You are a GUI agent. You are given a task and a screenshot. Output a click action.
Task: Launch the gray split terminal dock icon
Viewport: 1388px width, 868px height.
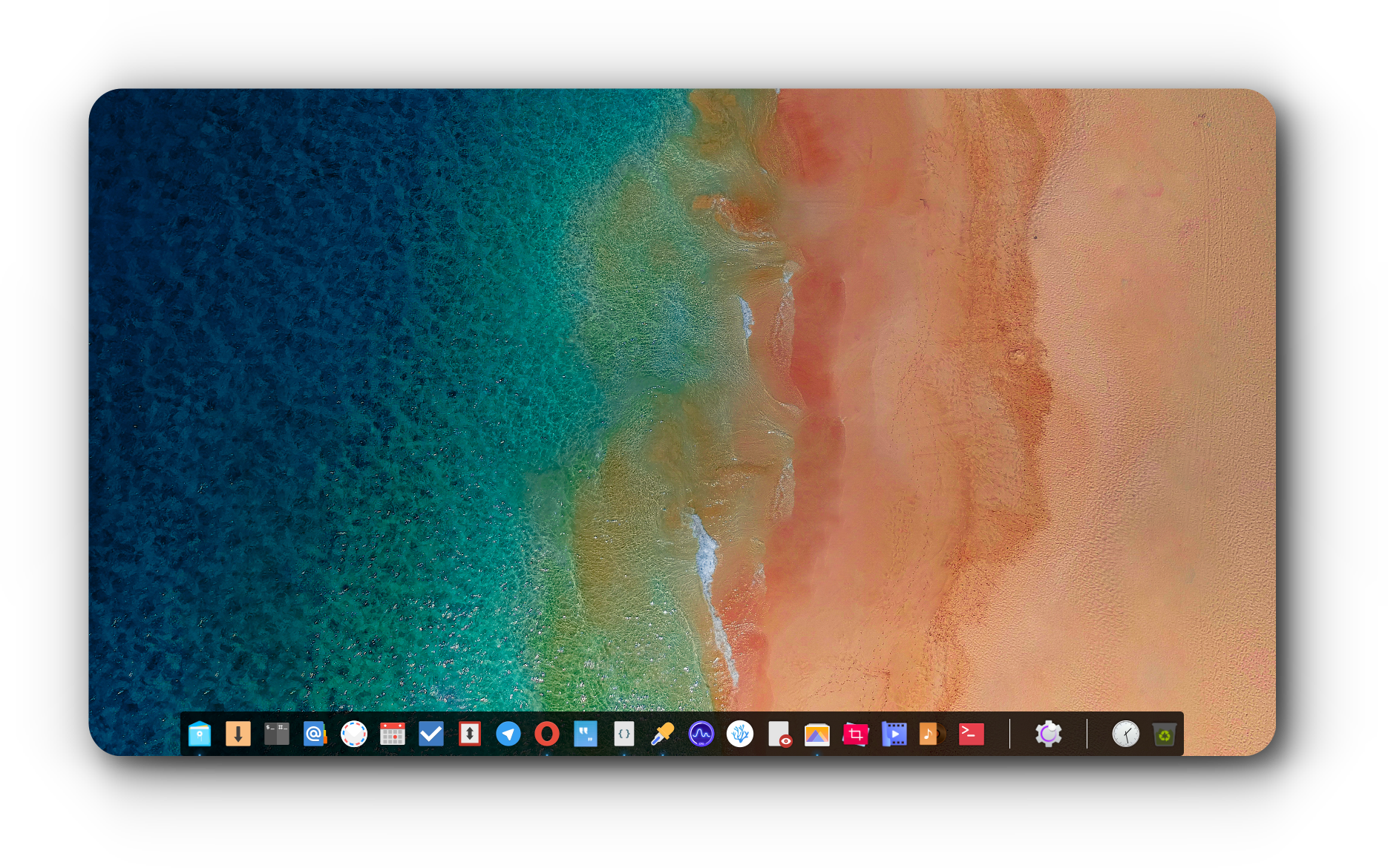[x=277, y=734]
